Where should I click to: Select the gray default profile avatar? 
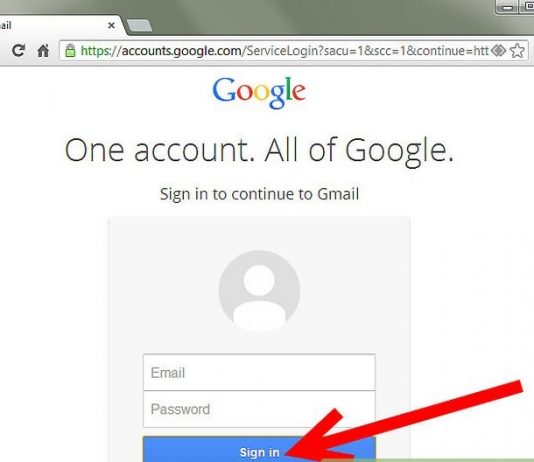point(259,291)
